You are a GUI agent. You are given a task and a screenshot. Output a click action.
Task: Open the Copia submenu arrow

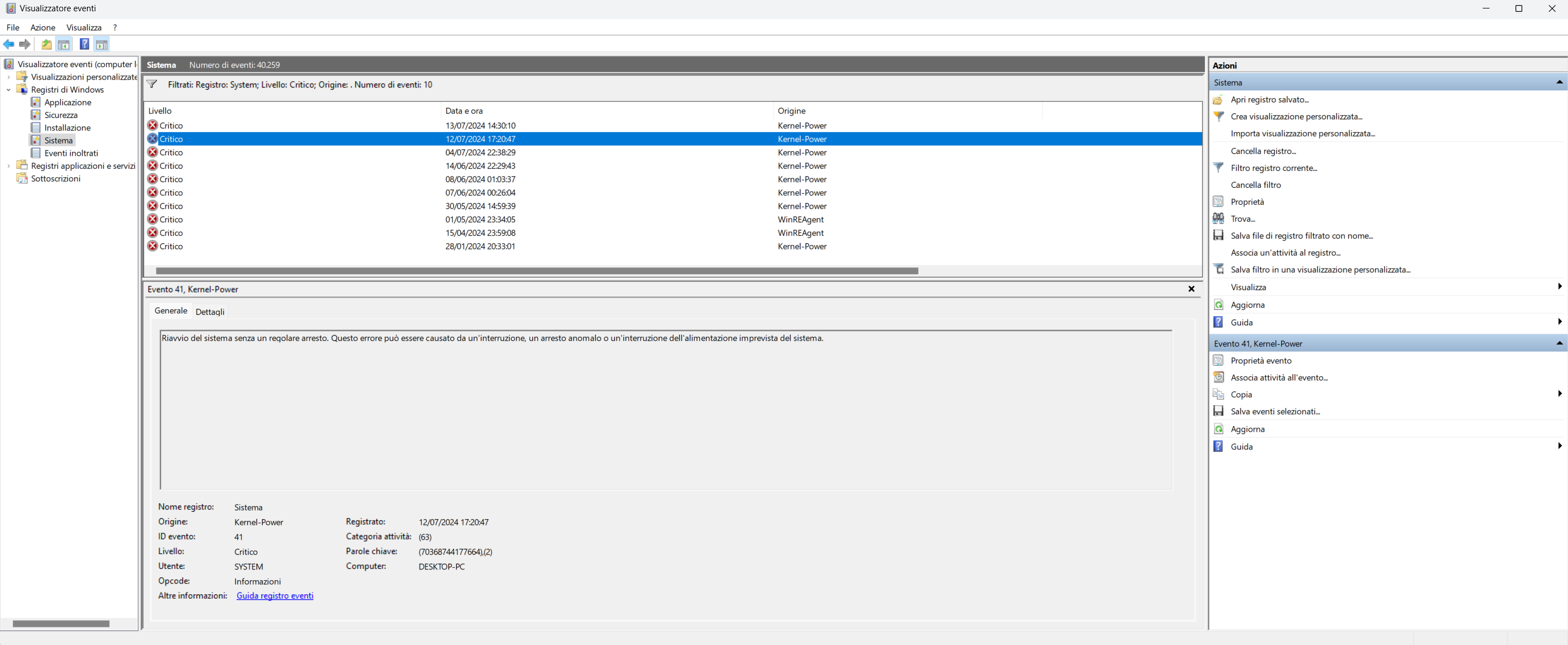(1559, 394)
